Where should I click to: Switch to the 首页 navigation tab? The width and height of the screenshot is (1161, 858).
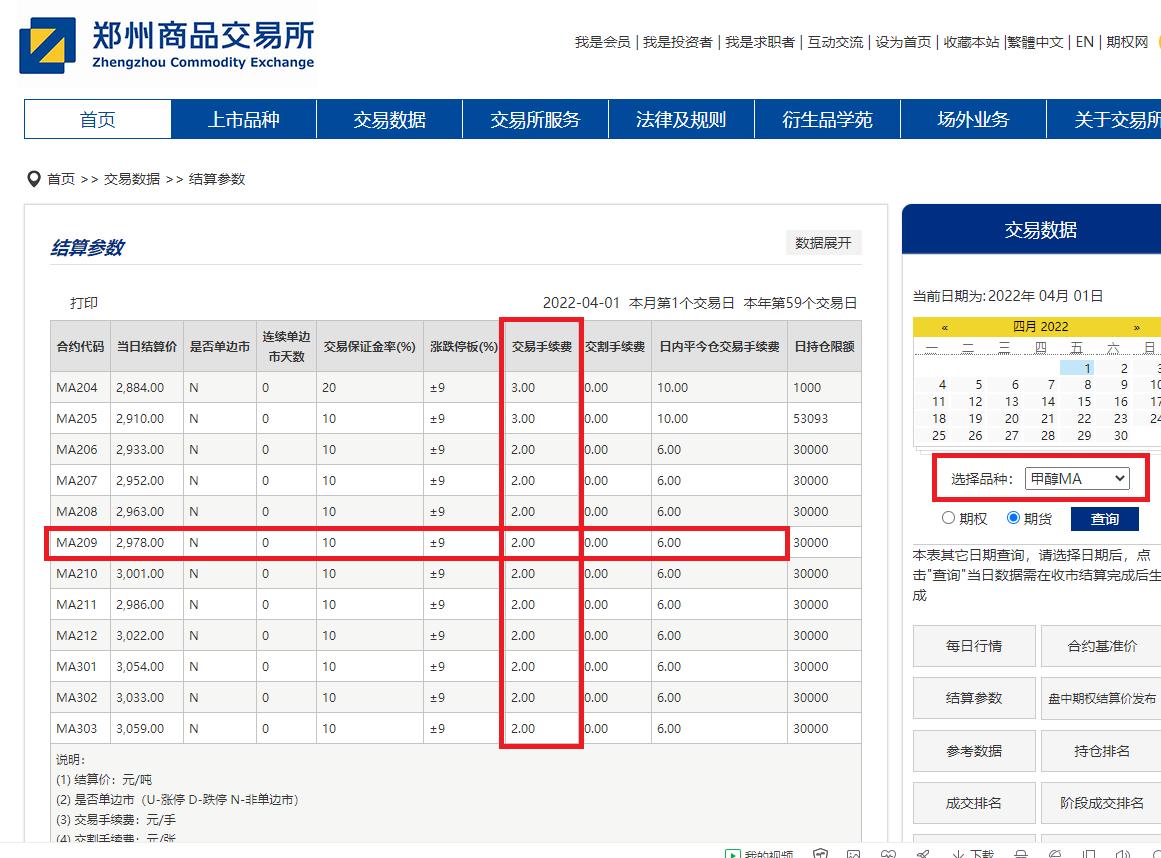(x=97, y=118)
